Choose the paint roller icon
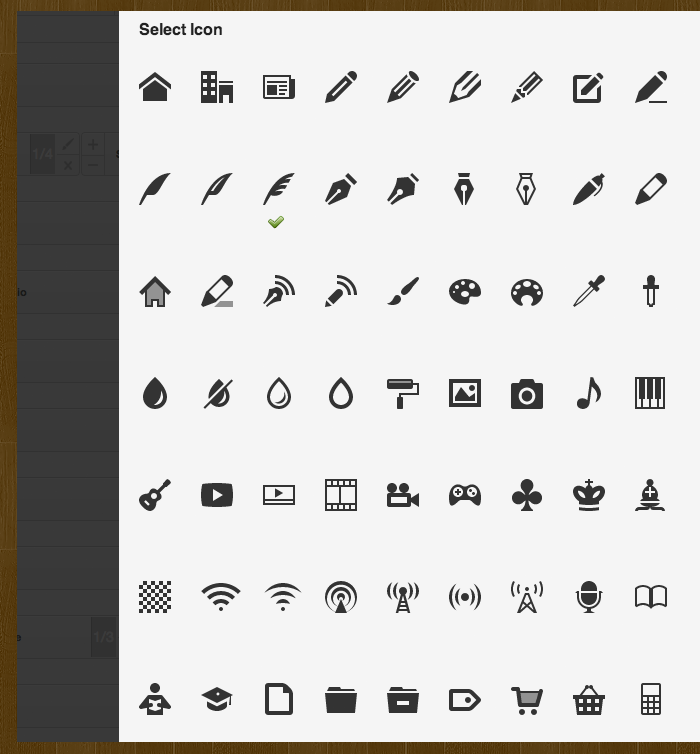 tap(403, 394)
